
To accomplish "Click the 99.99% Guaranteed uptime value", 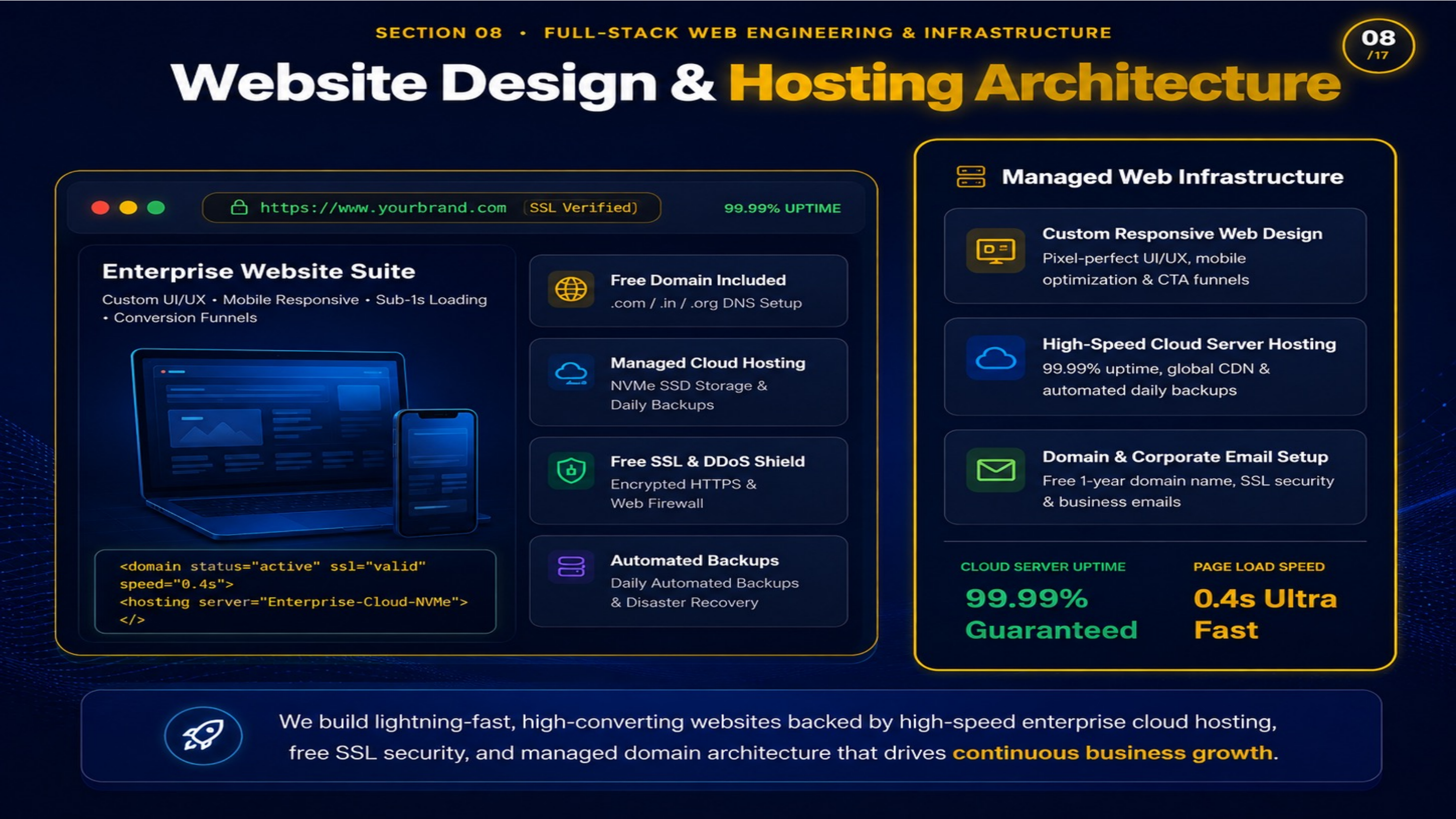I will pos(1051,614).
